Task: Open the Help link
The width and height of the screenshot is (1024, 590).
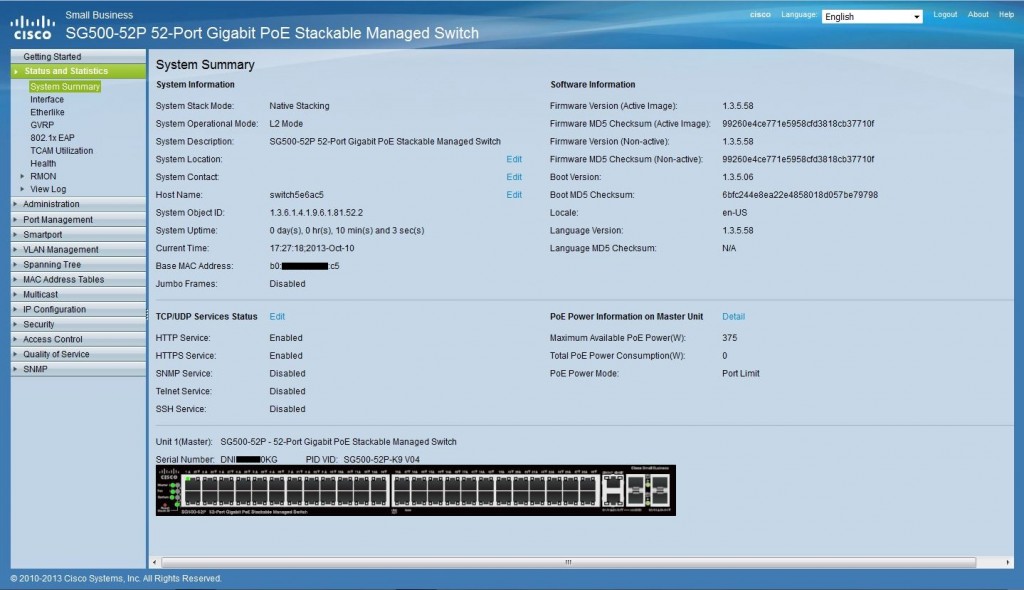Action: pos(1006,14)
